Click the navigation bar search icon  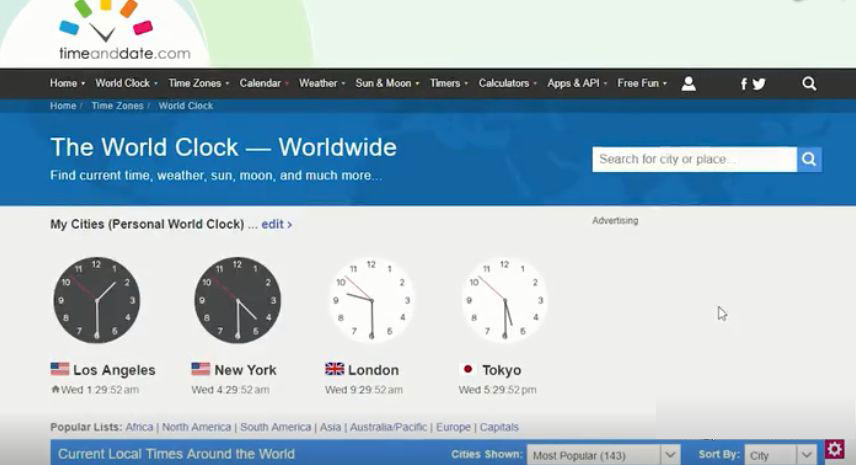[809, 84]
